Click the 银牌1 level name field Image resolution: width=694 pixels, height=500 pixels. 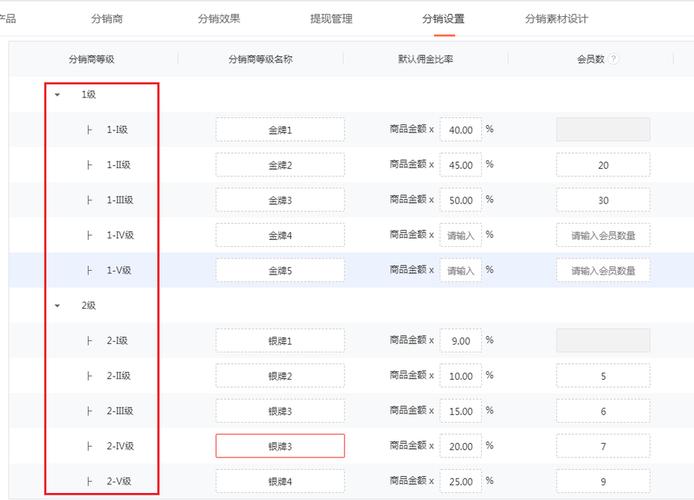point(280,341)
